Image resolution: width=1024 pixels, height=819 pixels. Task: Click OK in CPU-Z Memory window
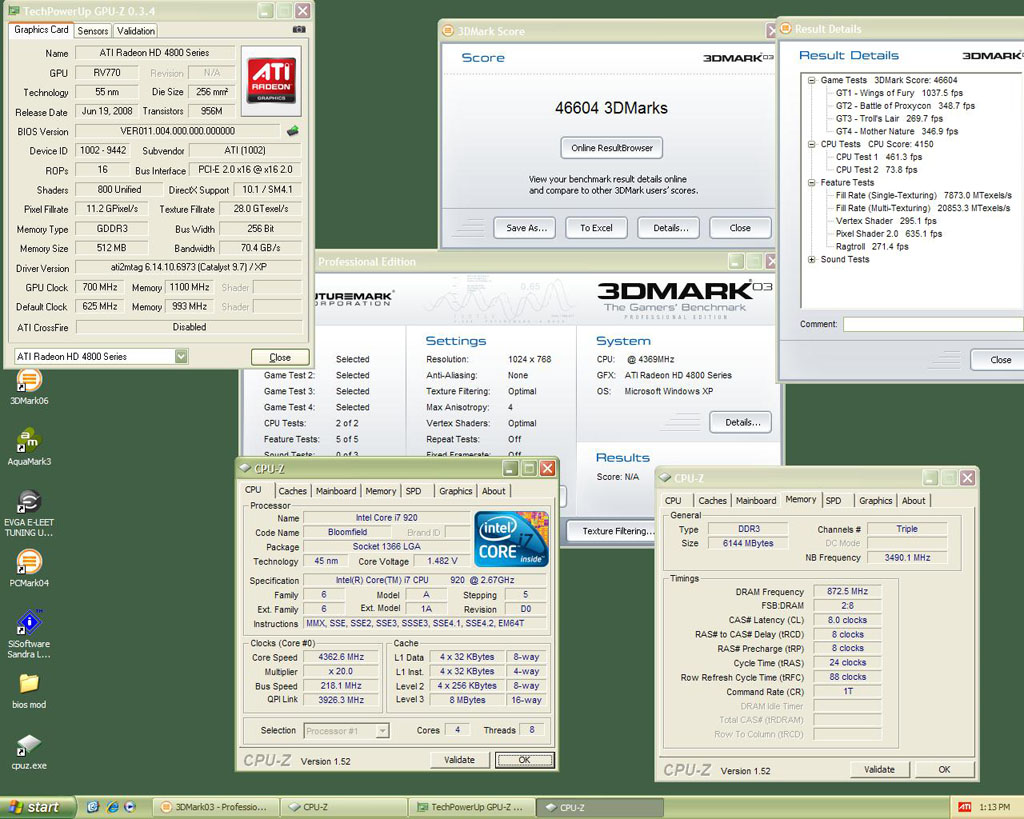click(x=944, y=769)
